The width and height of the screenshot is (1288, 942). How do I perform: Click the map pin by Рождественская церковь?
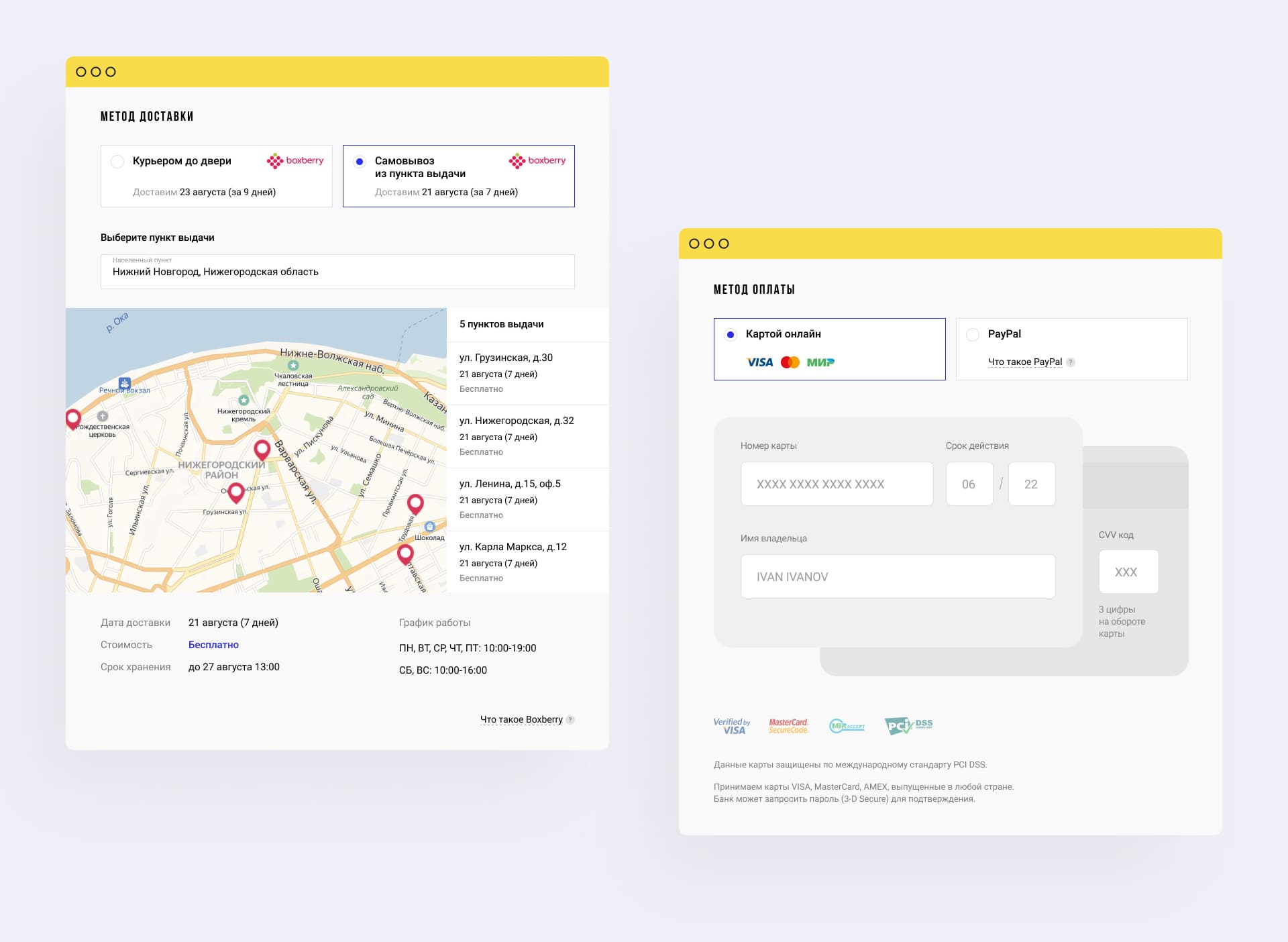73,419
